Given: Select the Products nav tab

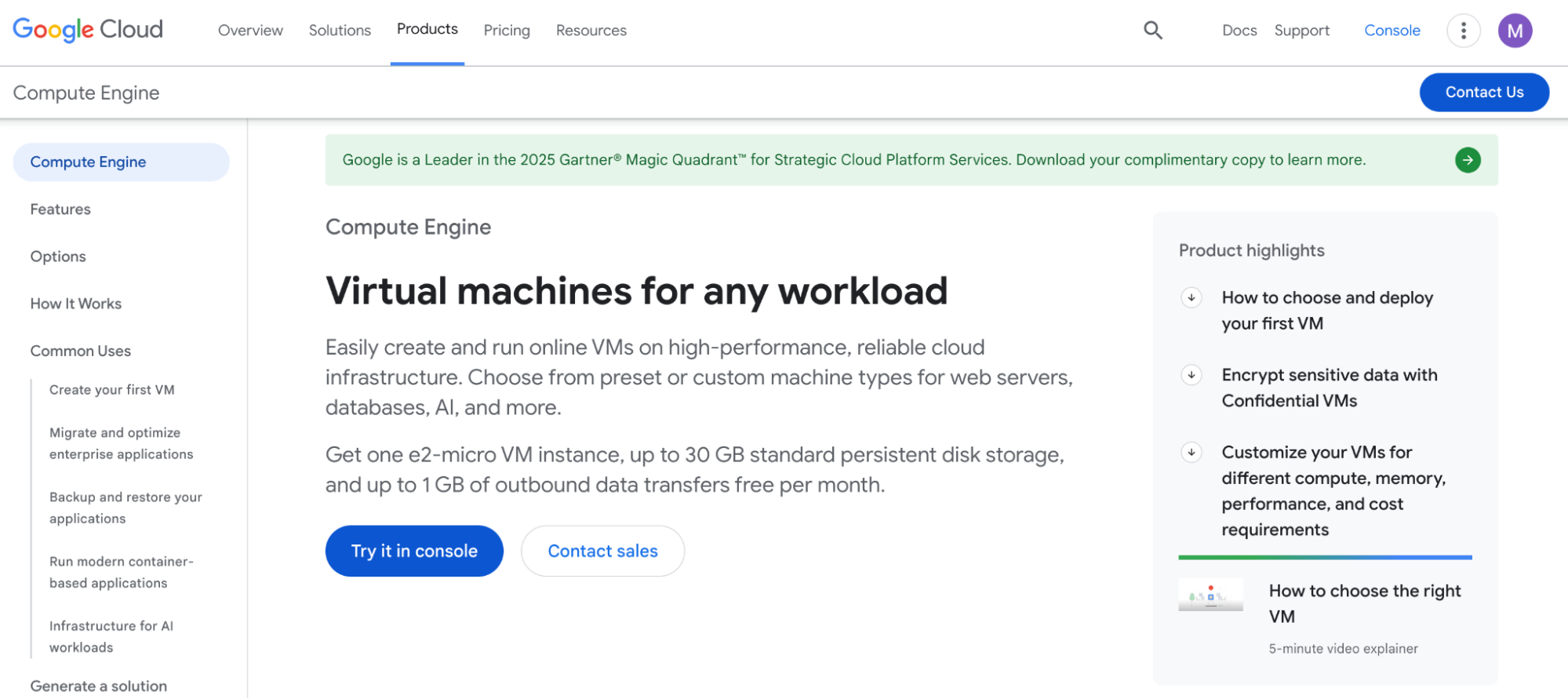Looking at the screenshot, I should [x=427, y=29].
